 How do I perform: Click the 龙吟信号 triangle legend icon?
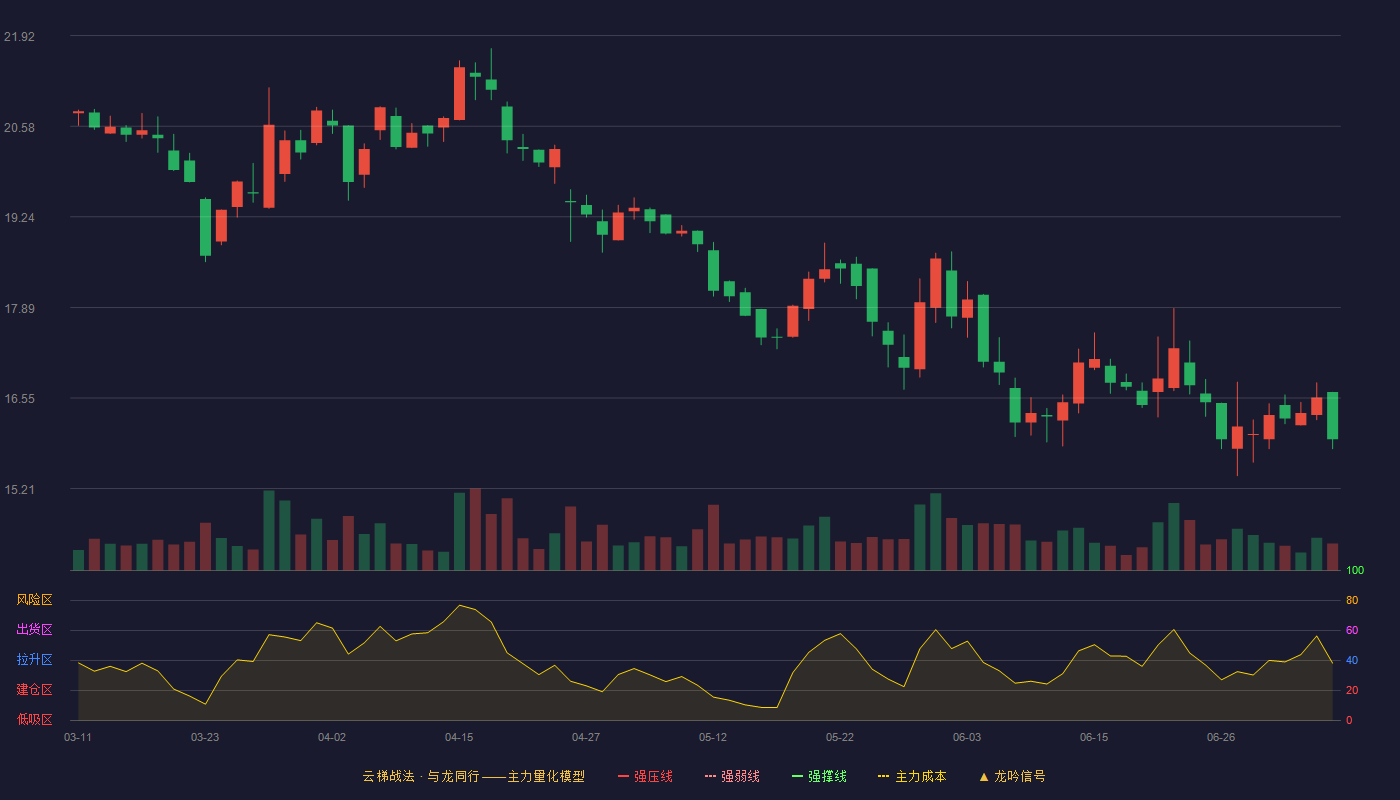tap(983, 776)
